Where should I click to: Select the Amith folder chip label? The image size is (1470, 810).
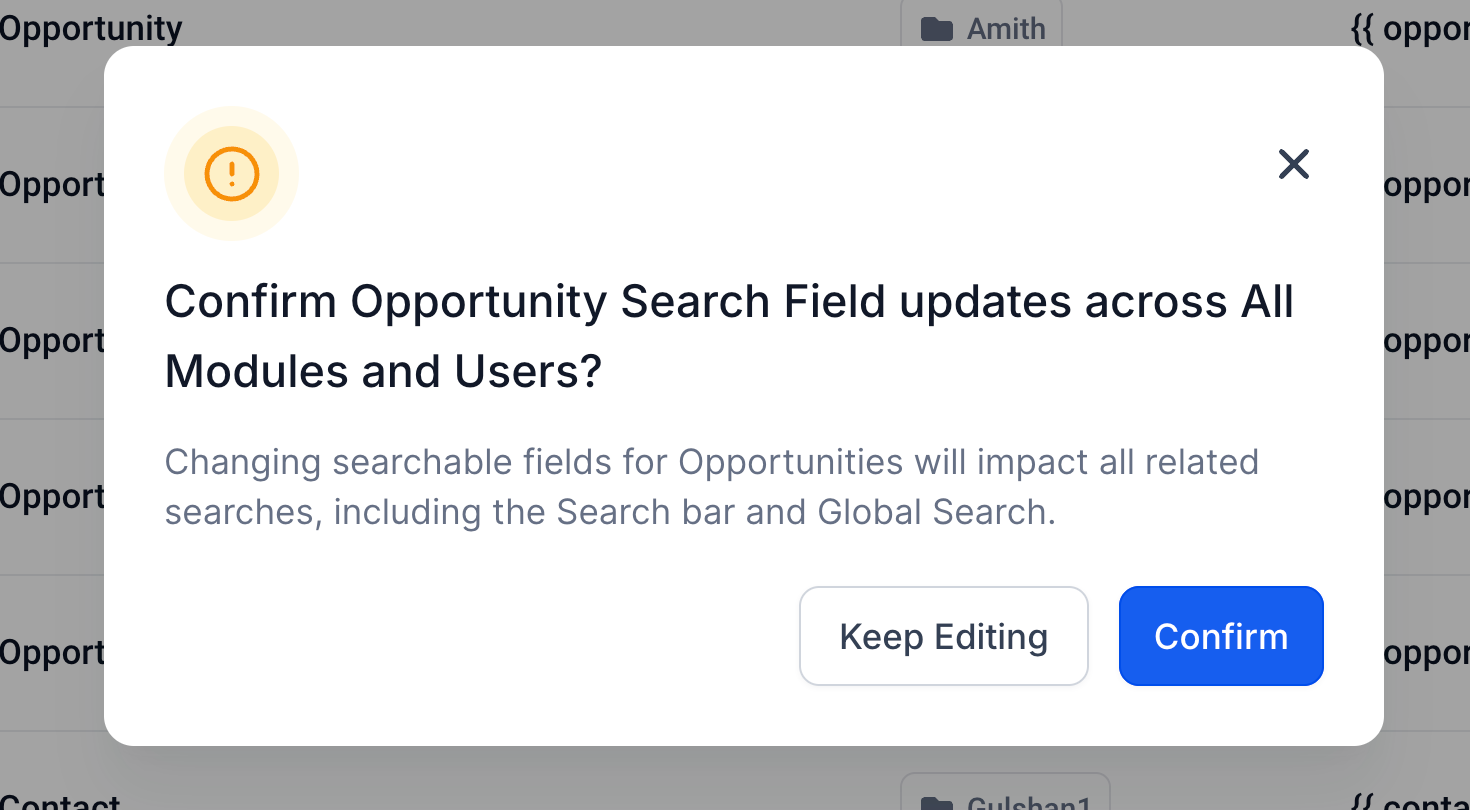(1005, 29)
